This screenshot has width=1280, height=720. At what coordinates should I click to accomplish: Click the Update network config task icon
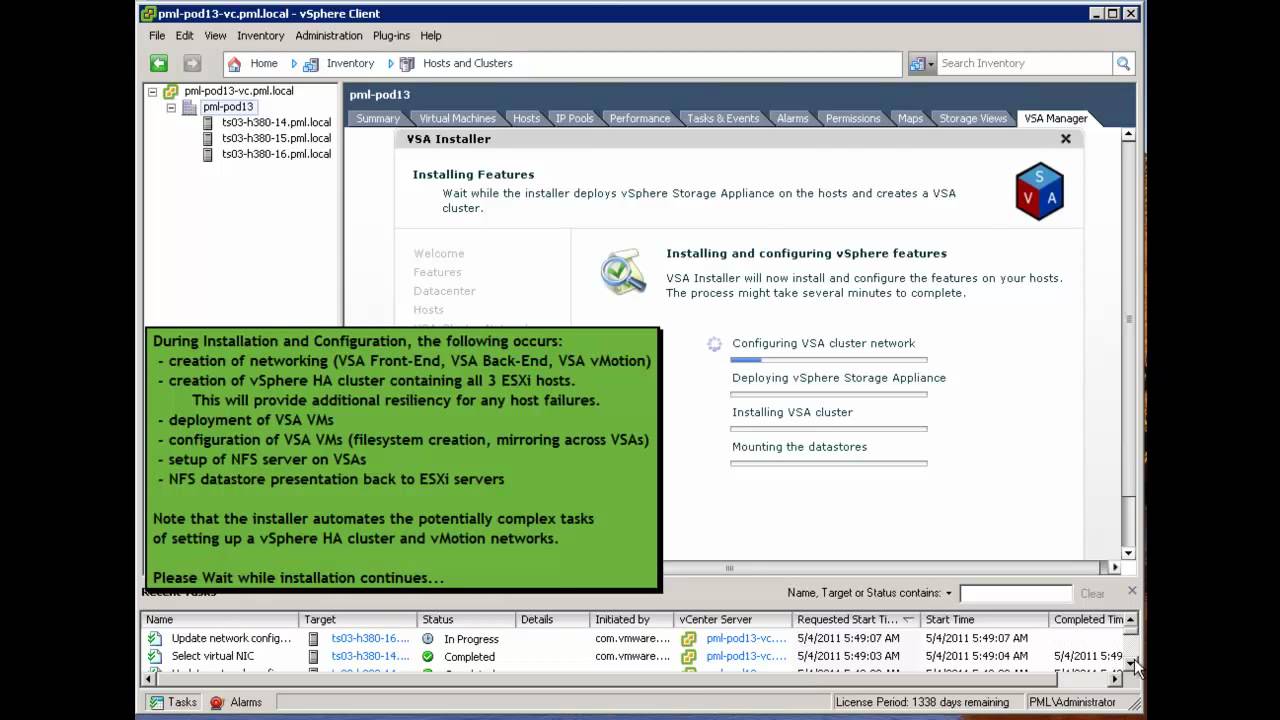point(154,638)
